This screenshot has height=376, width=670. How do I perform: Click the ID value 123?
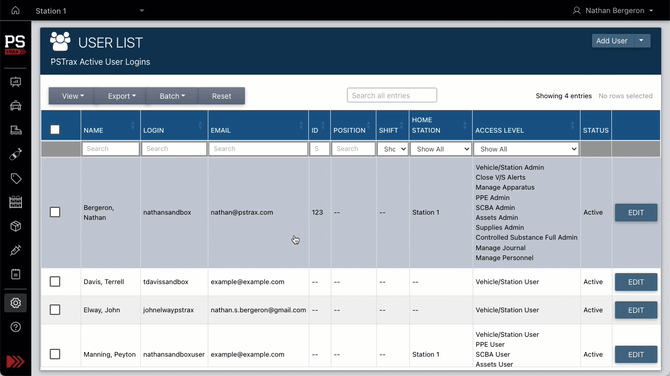coord(317,212)
